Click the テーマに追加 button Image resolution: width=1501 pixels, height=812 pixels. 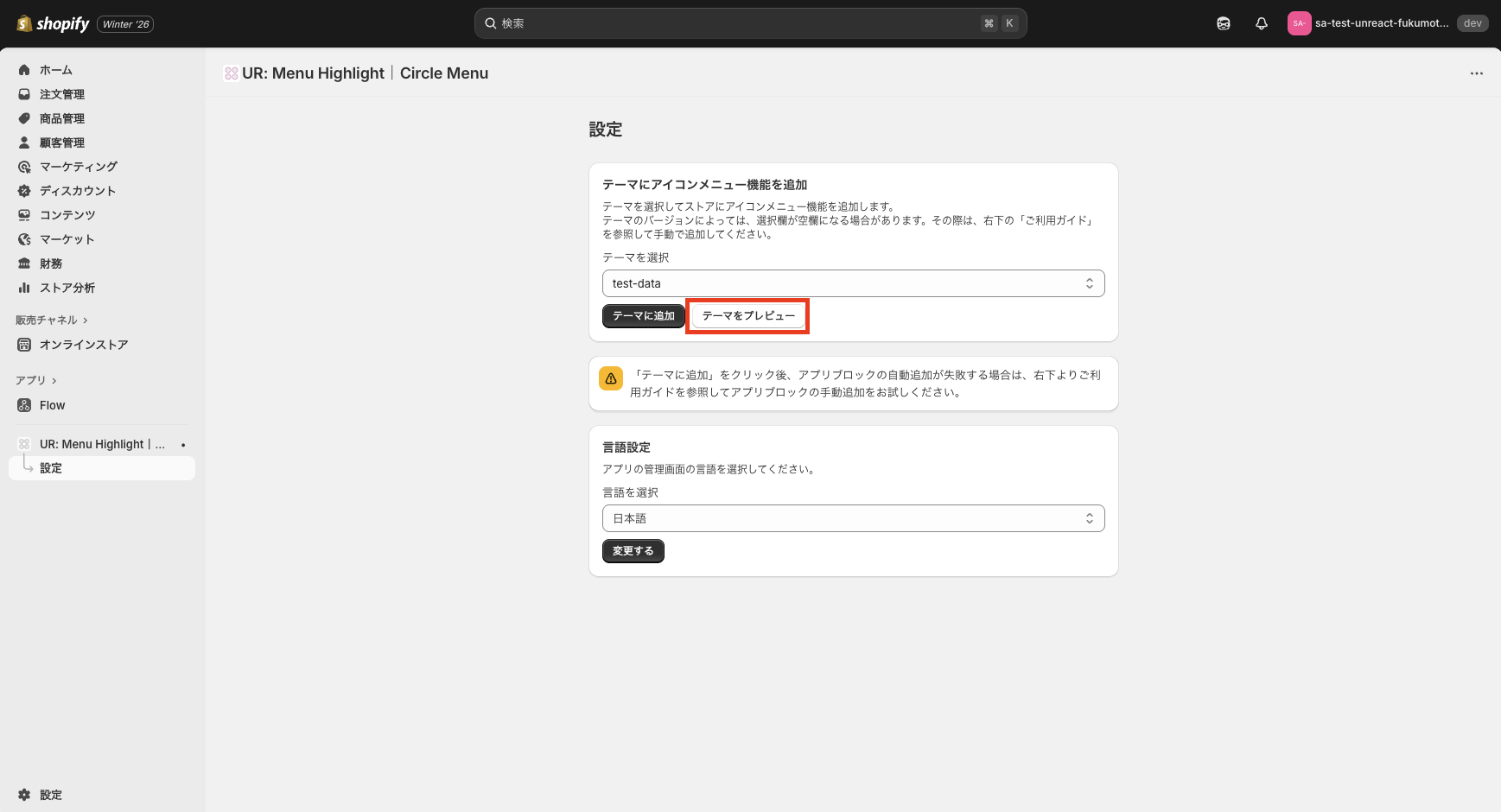click(643, 315)
